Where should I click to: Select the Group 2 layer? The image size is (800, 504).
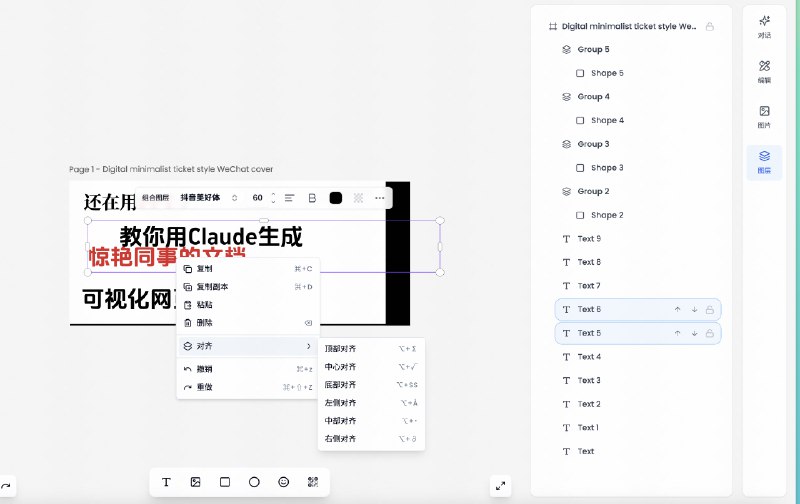coord(638,191)
